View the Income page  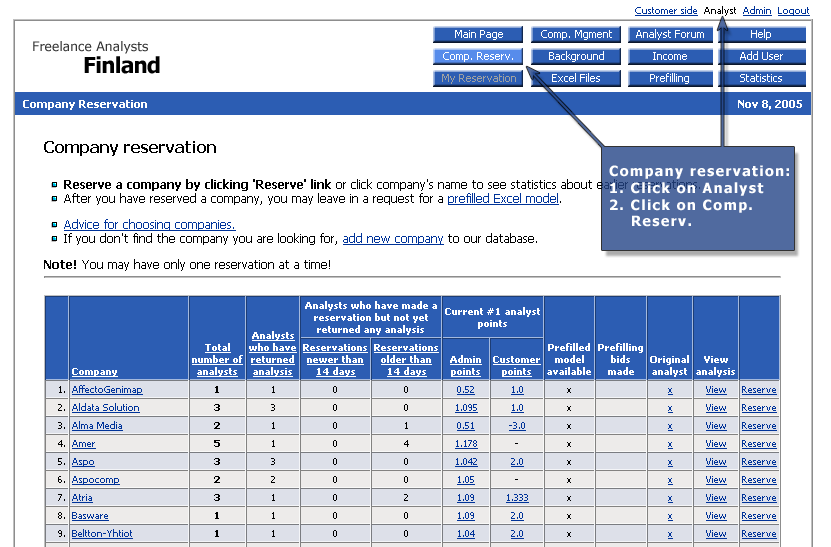pyautogui.click(x=670, y=56)
